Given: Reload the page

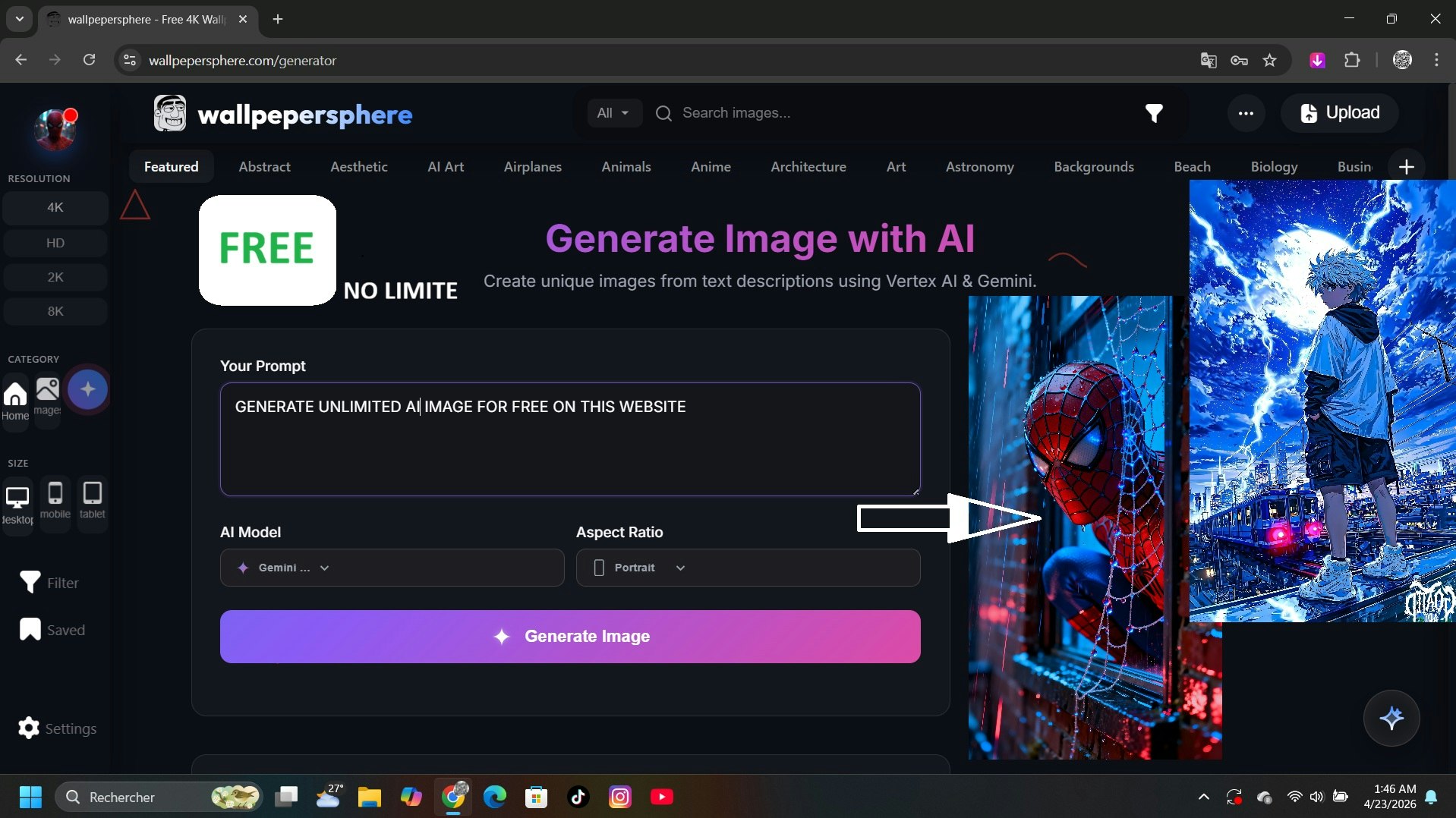Looking at the screenshot, I should pos(89,60).
